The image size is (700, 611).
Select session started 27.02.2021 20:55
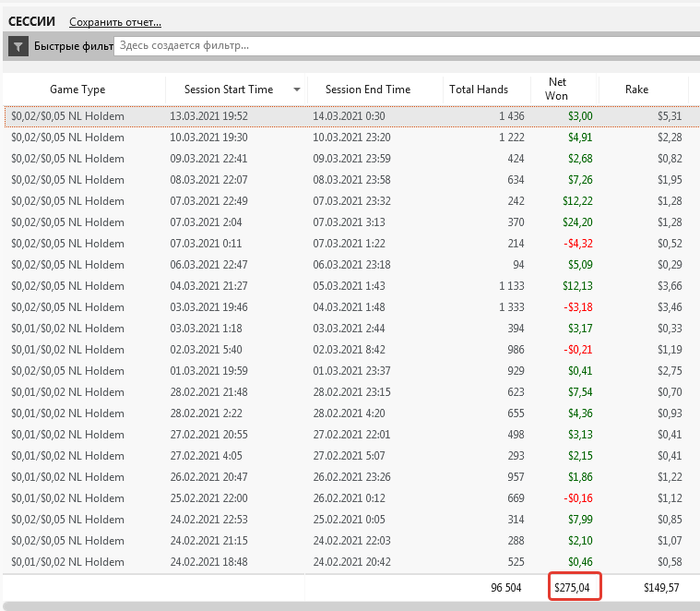[352, 435]
